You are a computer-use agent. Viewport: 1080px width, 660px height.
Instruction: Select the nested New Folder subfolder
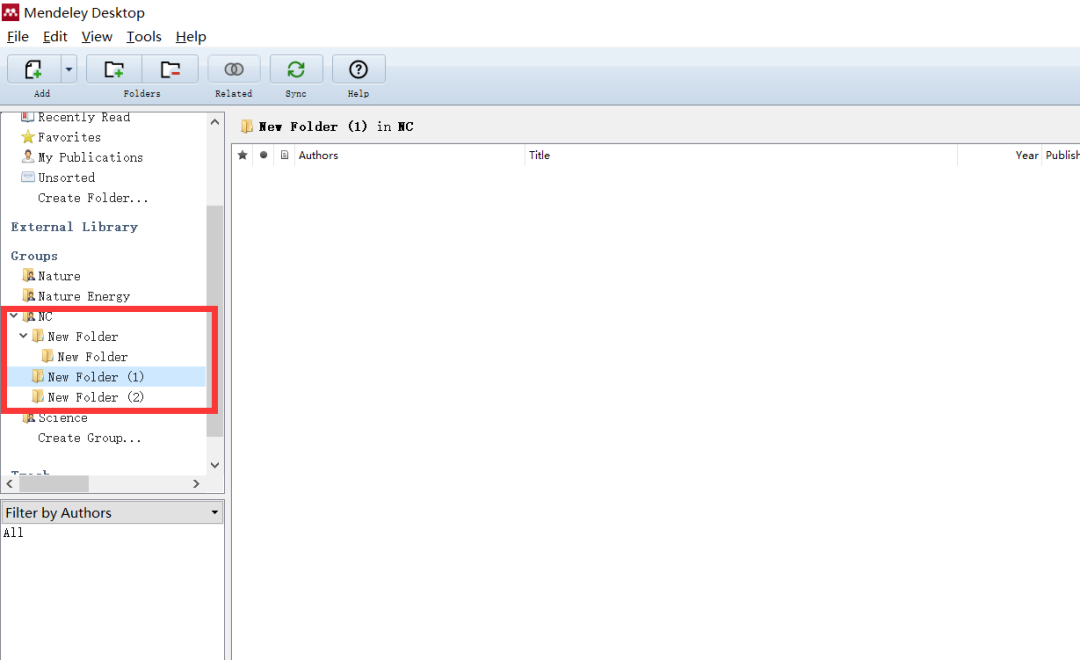click(92, 356)
